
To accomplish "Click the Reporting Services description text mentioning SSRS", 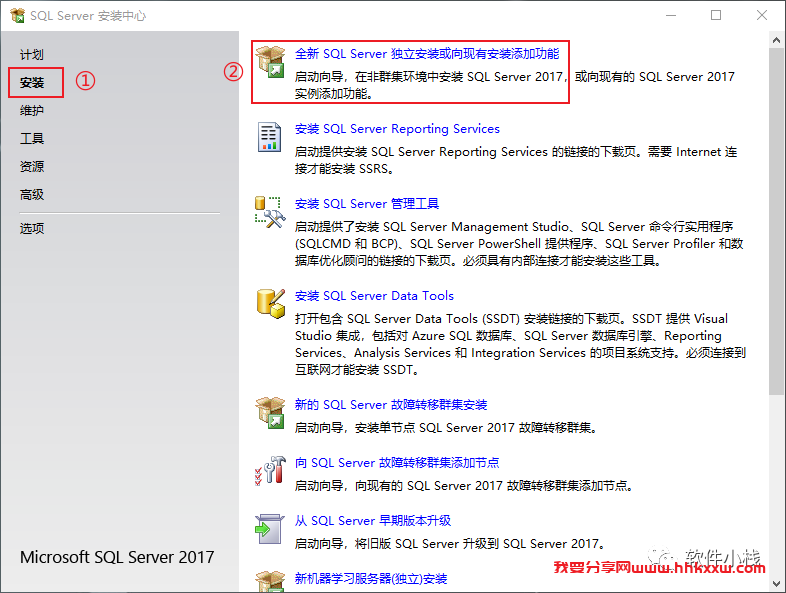I will click(516, 160).
